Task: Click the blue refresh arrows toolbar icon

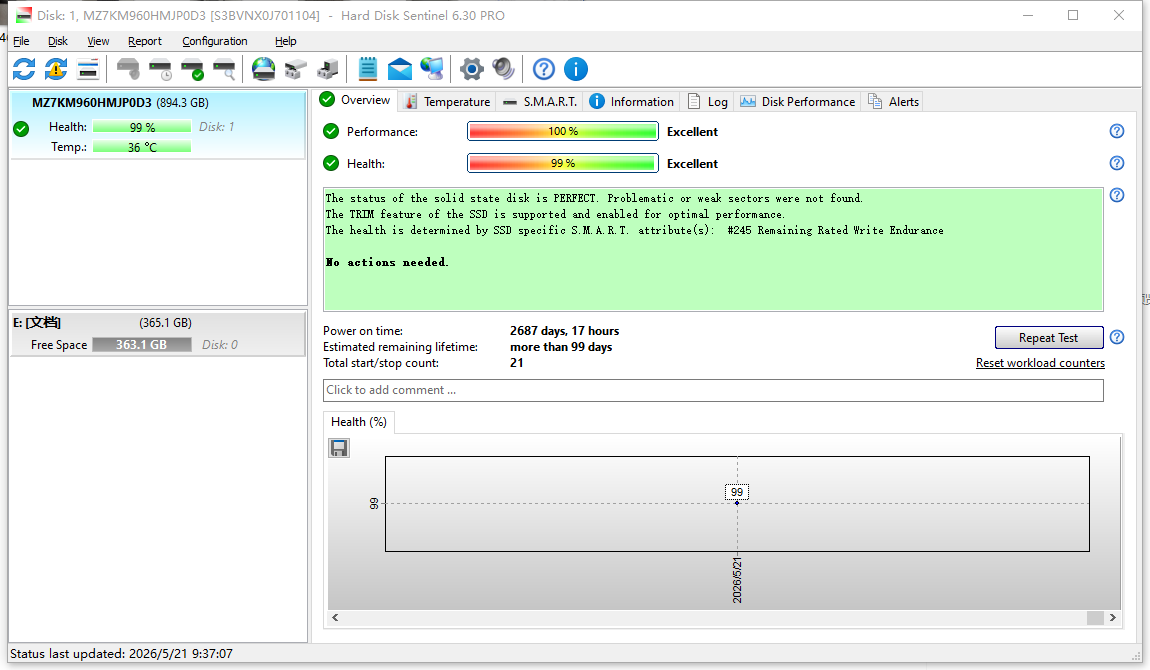Action: click(x=24, y=69)
